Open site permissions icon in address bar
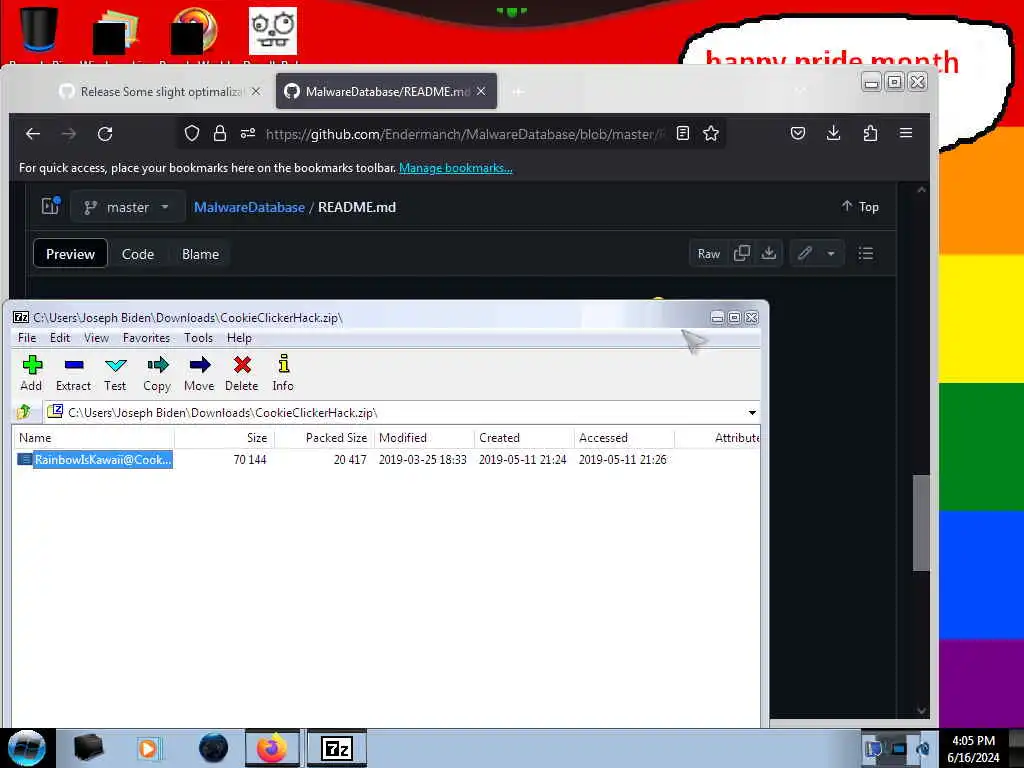This screenshot has width=1024, height=768. point(248,133)
